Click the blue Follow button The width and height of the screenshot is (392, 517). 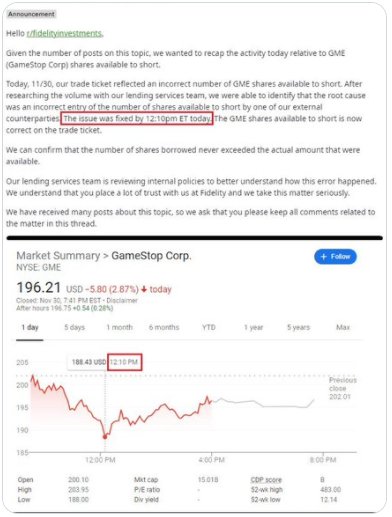[335, 257]
